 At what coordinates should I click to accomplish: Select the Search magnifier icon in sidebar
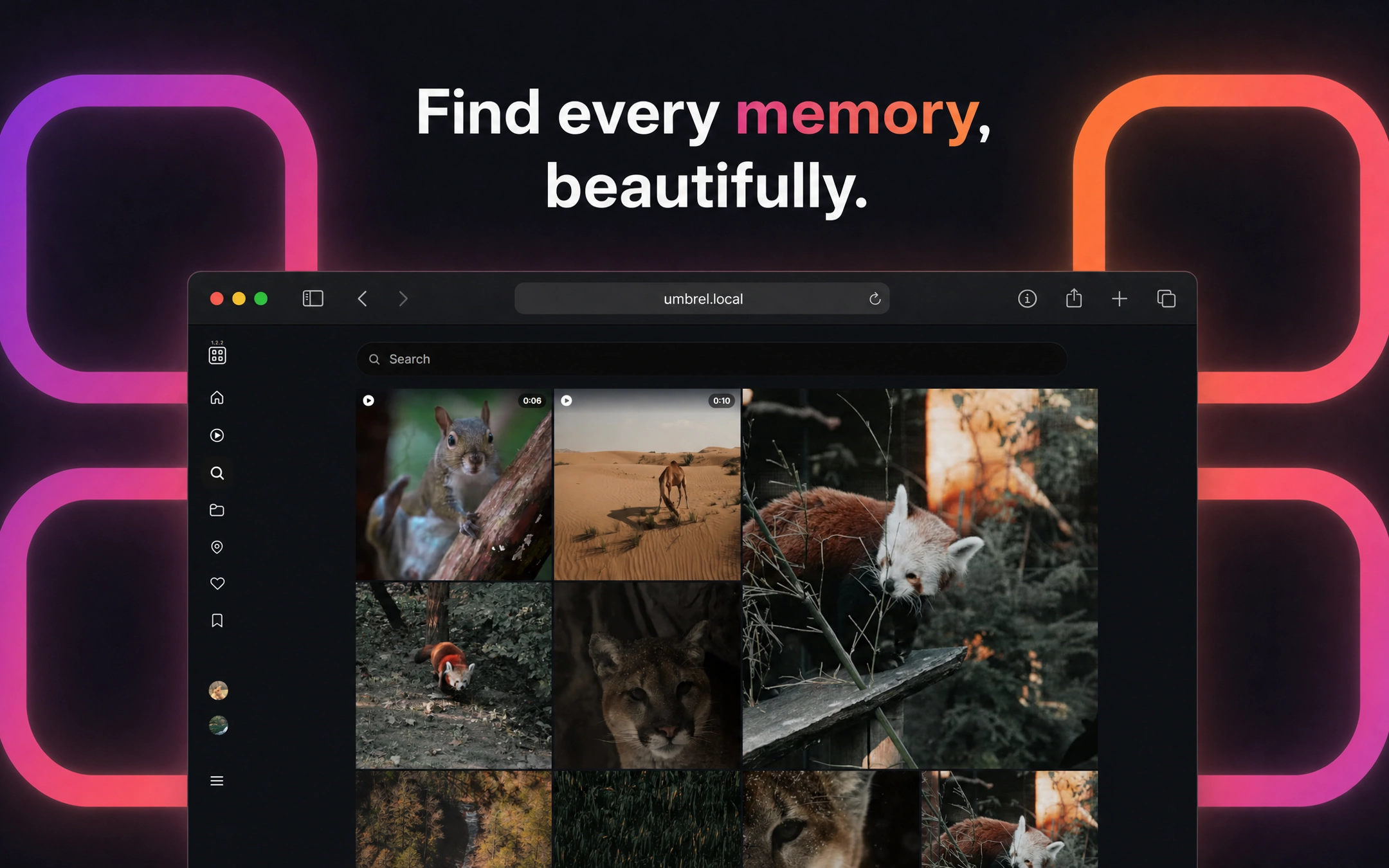[x=217, y=473]
